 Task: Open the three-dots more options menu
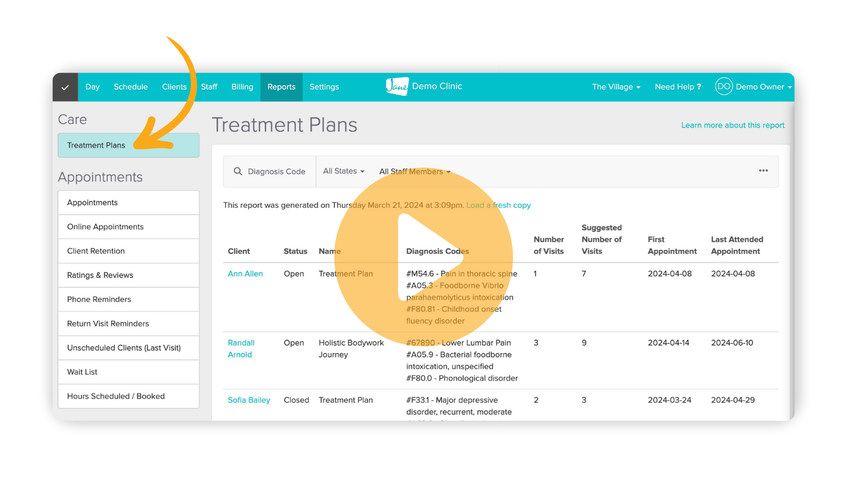click(x=763, y=171)
